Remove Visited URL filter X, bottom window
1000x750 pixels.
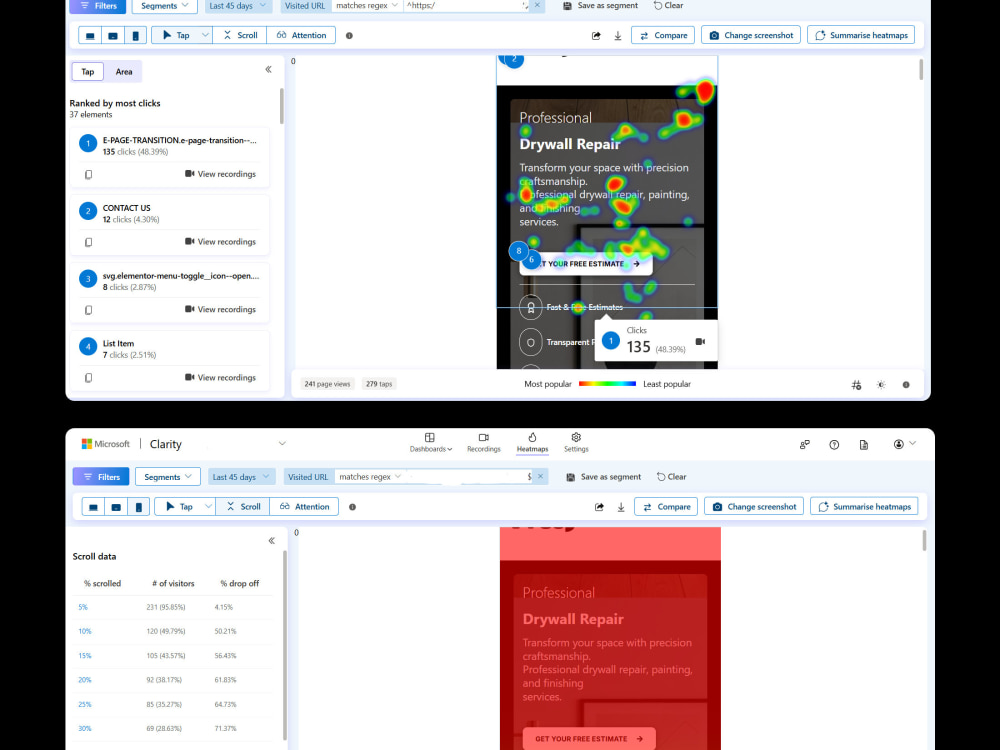[540, 476]
